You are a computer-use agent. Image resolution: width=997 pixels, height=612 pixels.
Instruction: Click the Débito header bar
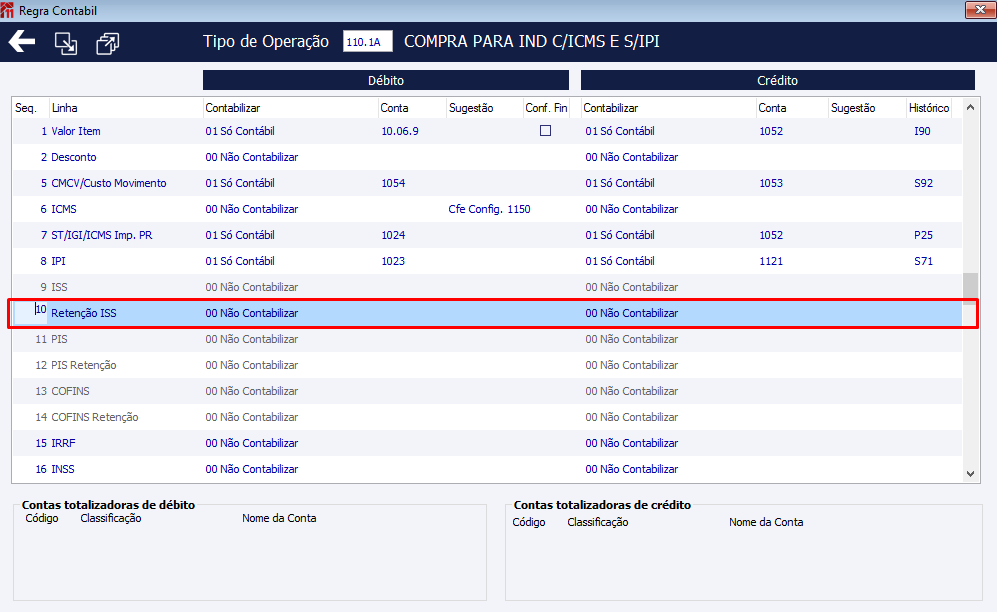pos(386,80)
